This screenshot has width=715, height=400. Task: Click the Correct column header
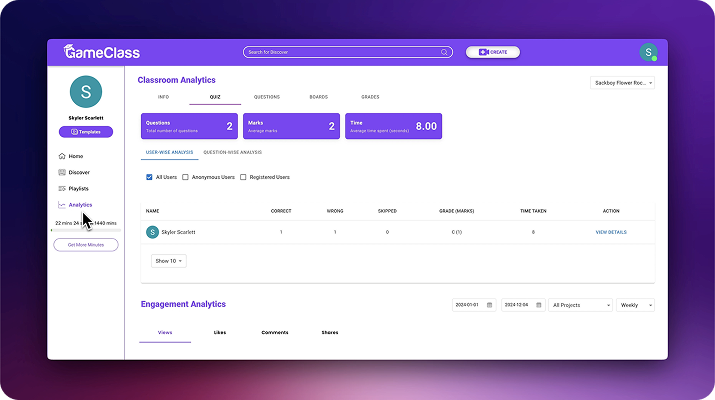pyautogui.click(x=281, y=211)
